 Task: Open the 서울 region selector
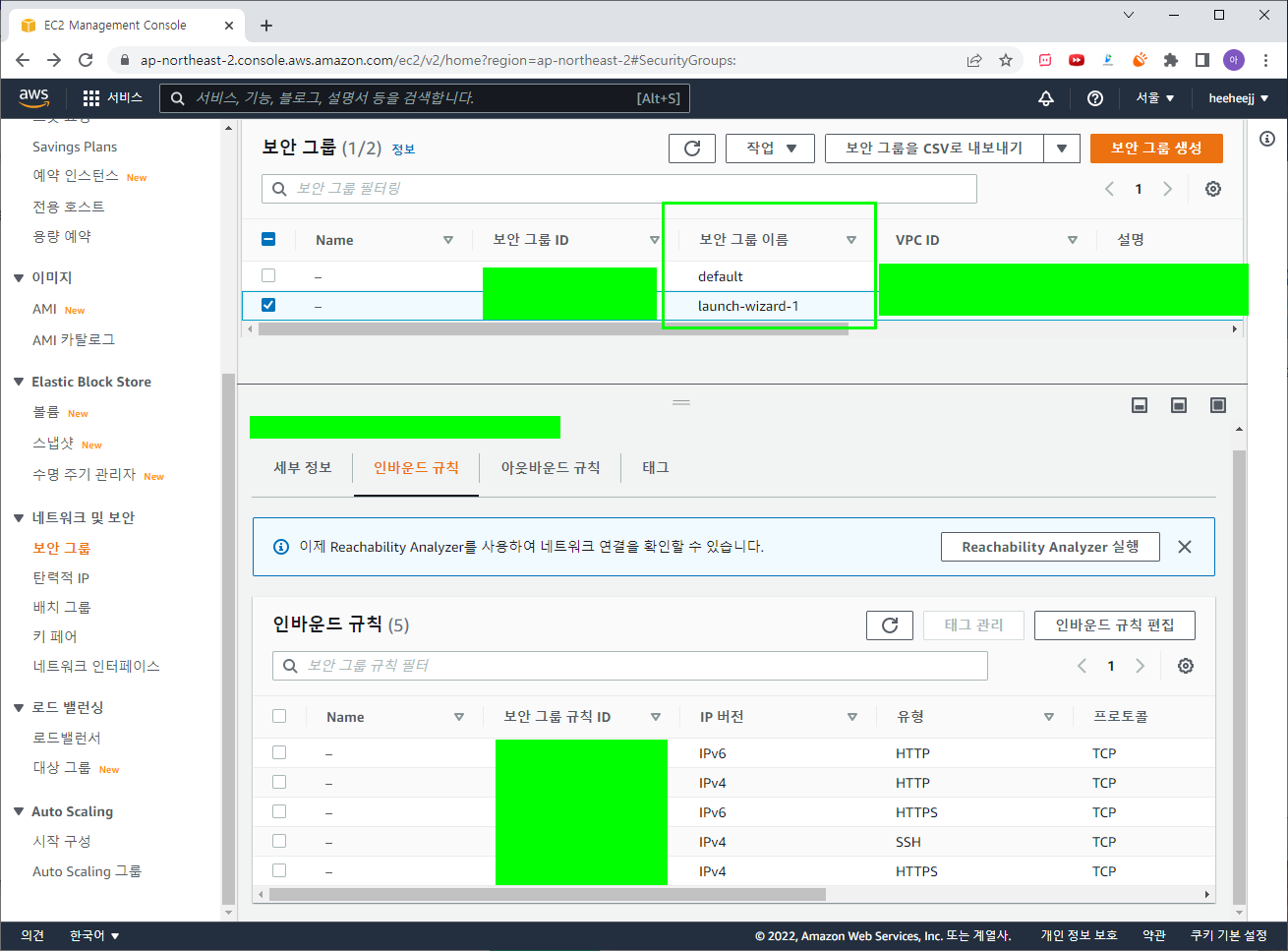click(x=1152, y=98)
